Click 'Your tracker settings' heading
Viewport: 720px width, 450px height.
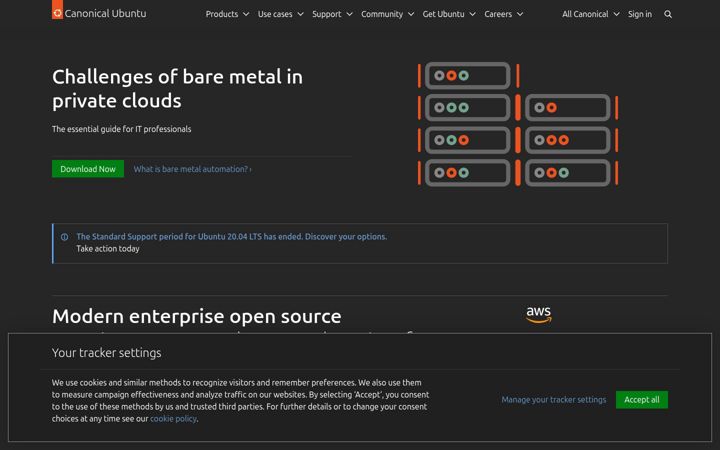point(107,353)
